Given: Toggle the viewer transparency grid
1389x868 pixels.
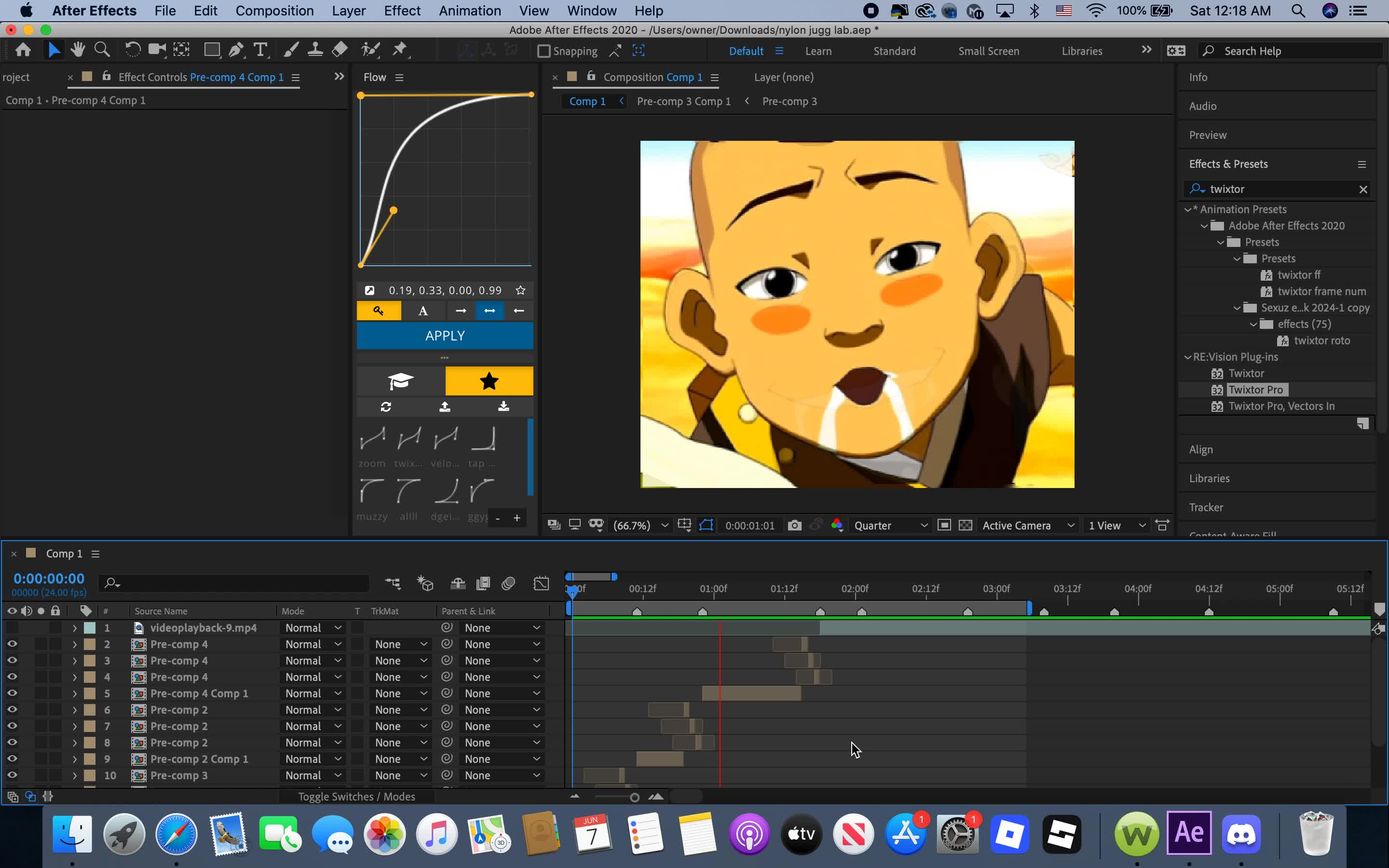Looking at the screenshot, I should click(x=966, y=525).
